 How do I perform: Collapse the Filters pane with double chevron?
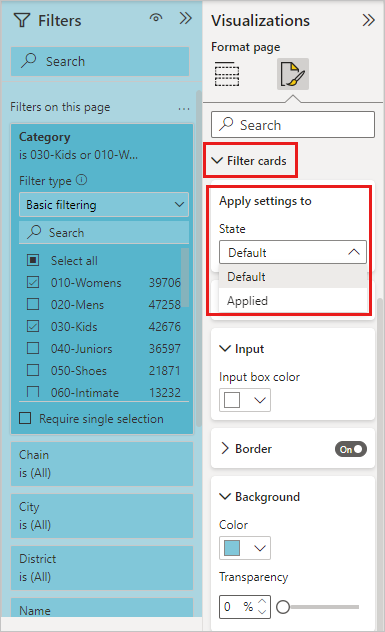pyautogui.click(x=185, y=18)
